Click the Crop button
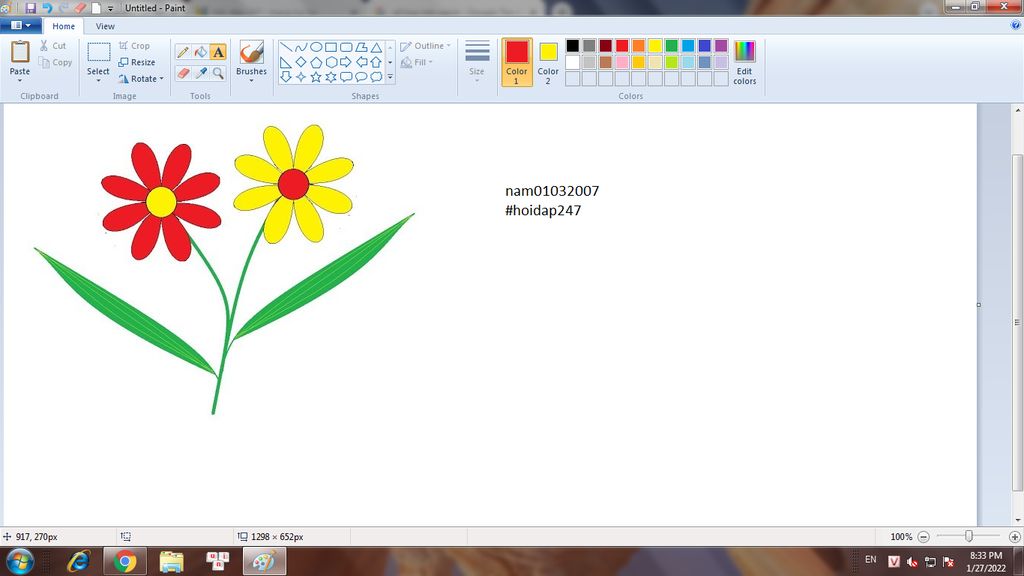Image resolution: width=1024 pixels, height=576 pixels. pyautogui.click(x=135, y=46)
